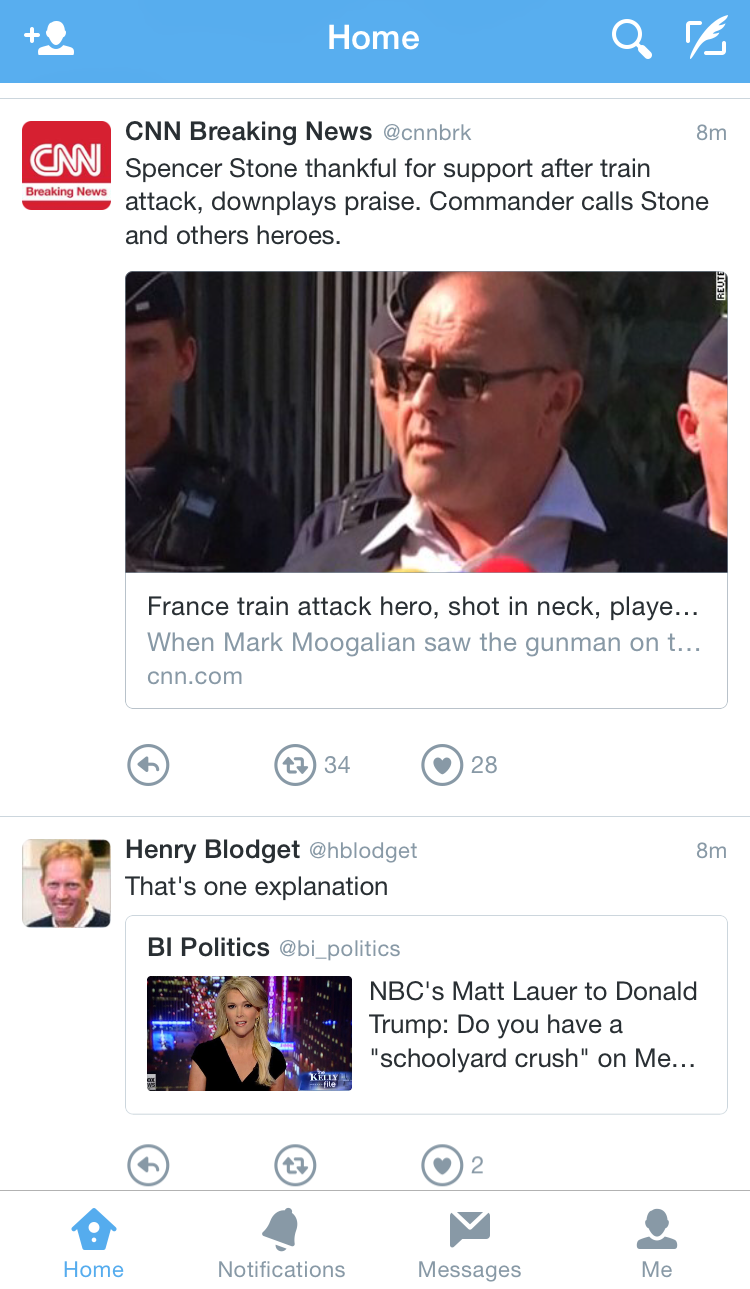Open the Messages tab
The image size is (750, 1289).
pos(469,1243)
